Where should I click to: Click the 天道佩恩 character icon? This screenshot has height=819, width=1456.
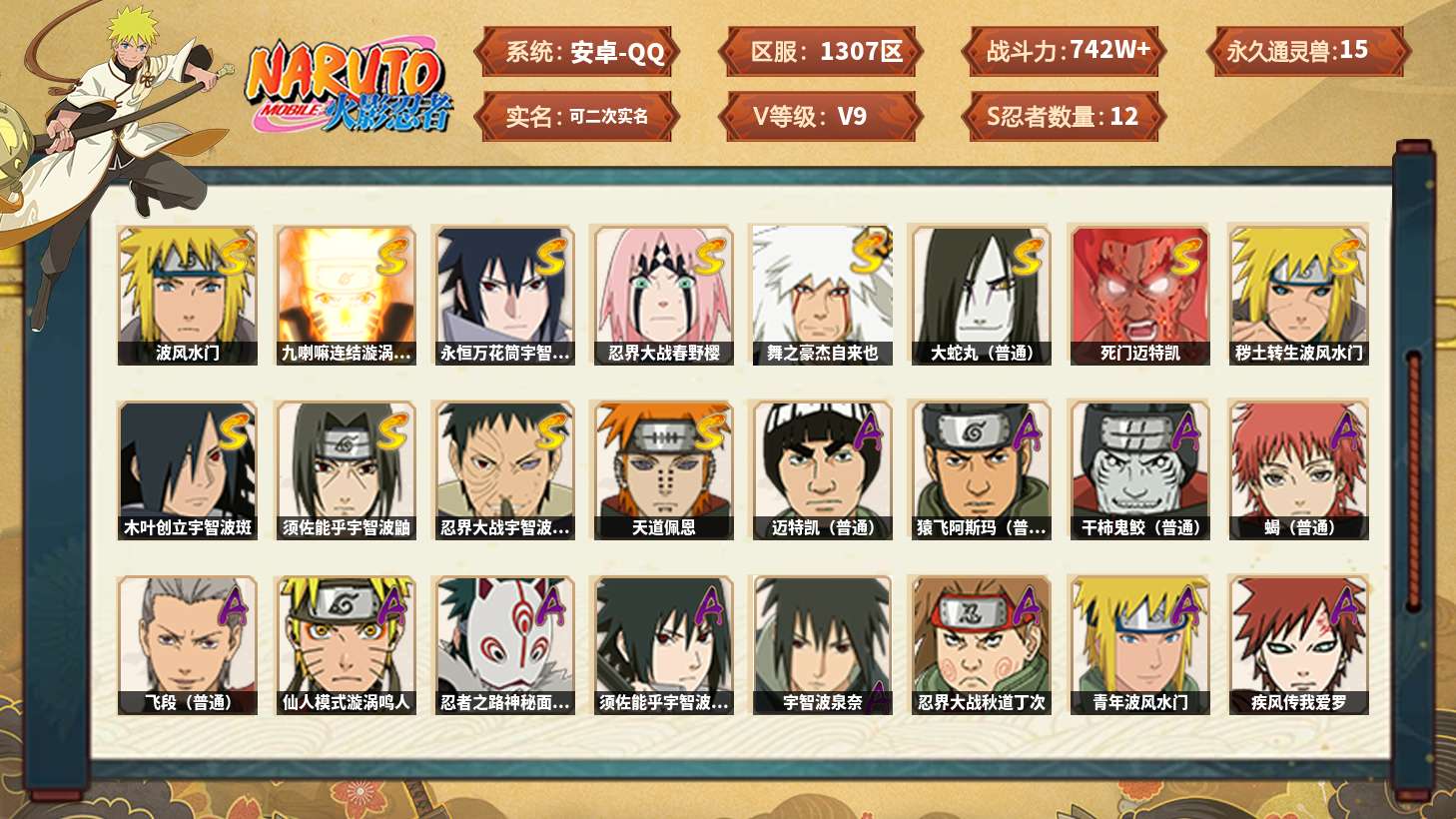click(663, 470)
